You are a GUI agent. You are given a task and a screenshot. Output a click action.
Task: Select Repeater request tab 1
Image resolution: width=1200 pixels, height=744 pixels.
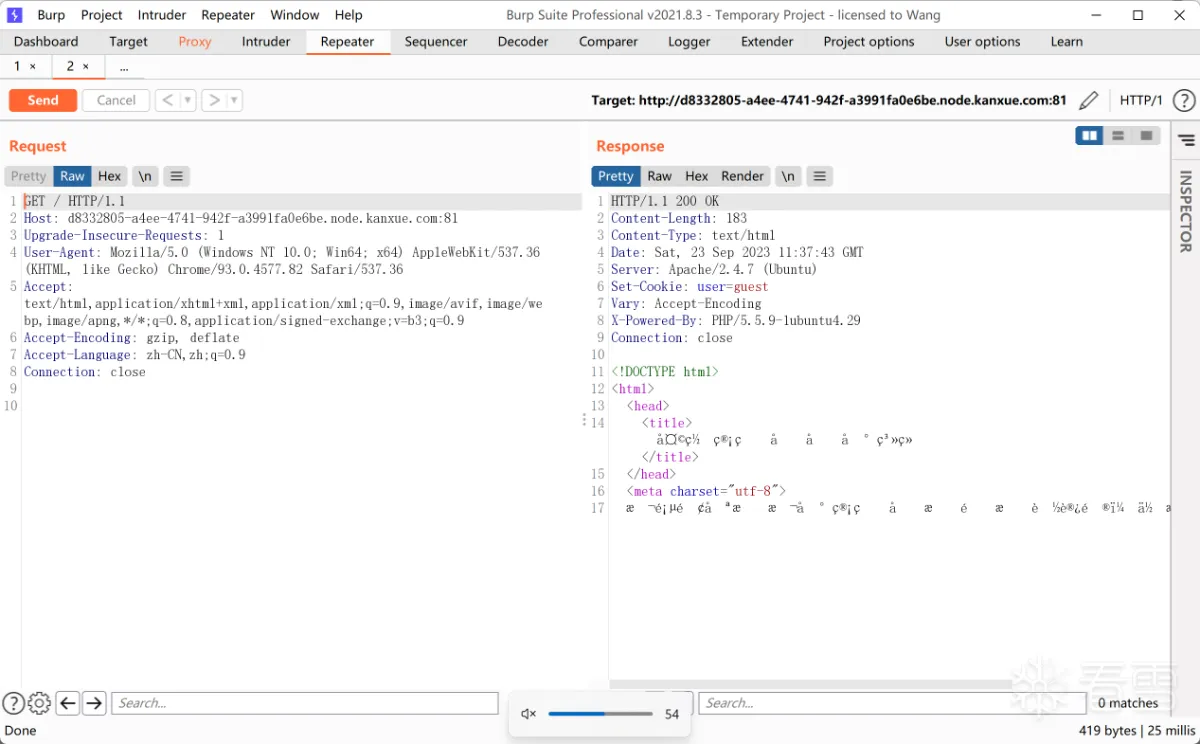coord(17,66)
